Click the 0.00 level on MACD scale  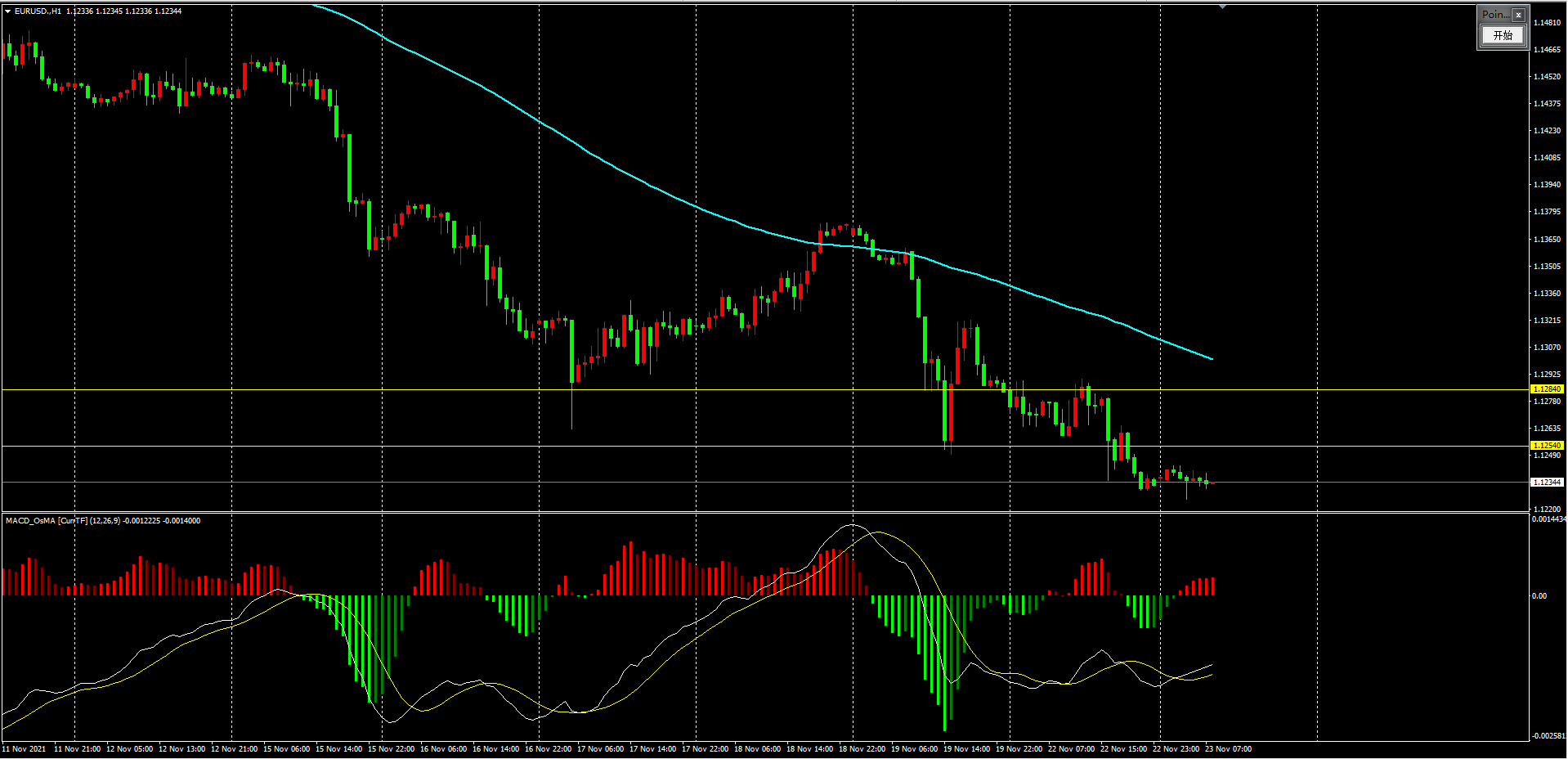[1539, 596]
